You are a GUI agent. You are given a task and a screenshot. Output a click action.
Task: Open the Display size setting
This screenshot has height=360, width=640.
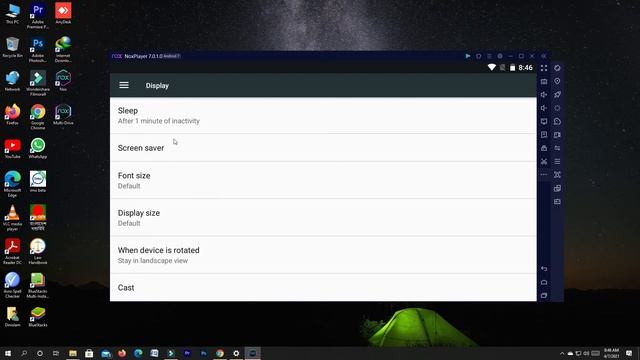[323, 218]
